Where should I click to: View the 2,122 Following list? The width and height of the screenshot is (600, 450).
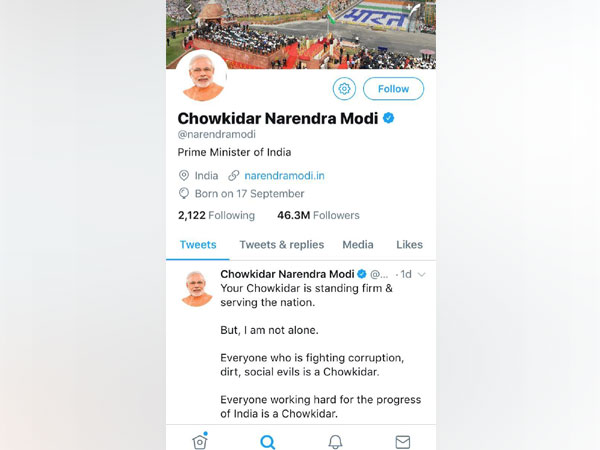coord(216,215)
